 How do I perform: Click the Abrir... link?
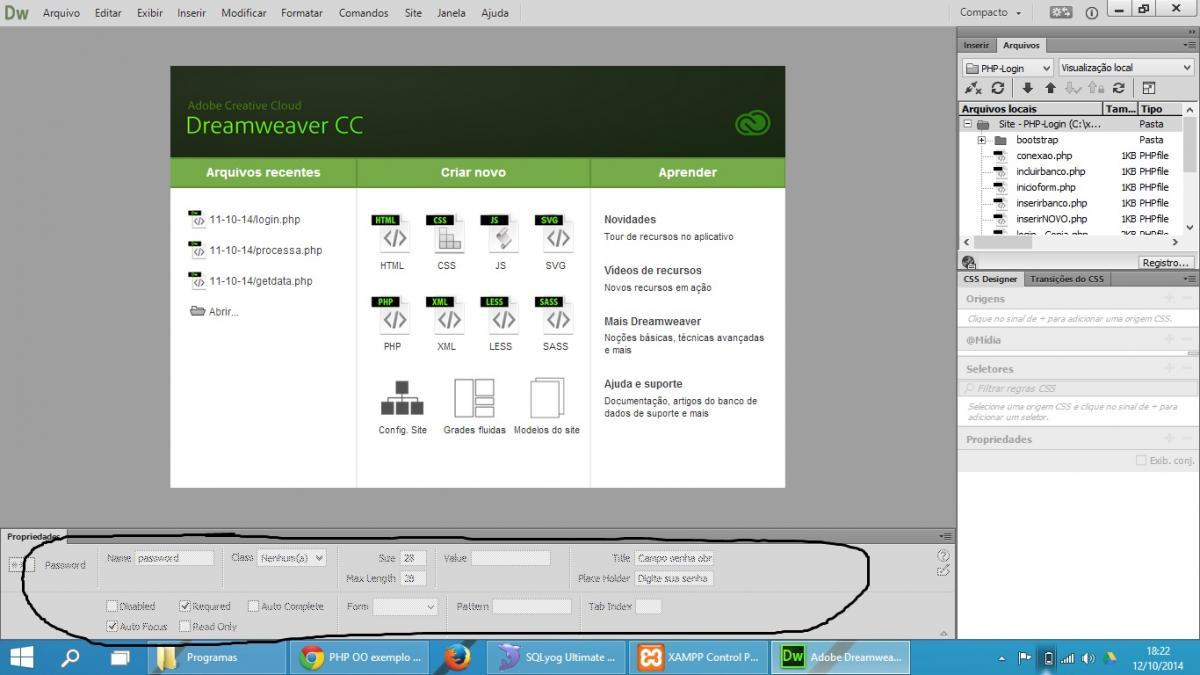pyautogui.click(x=223, y=312)
